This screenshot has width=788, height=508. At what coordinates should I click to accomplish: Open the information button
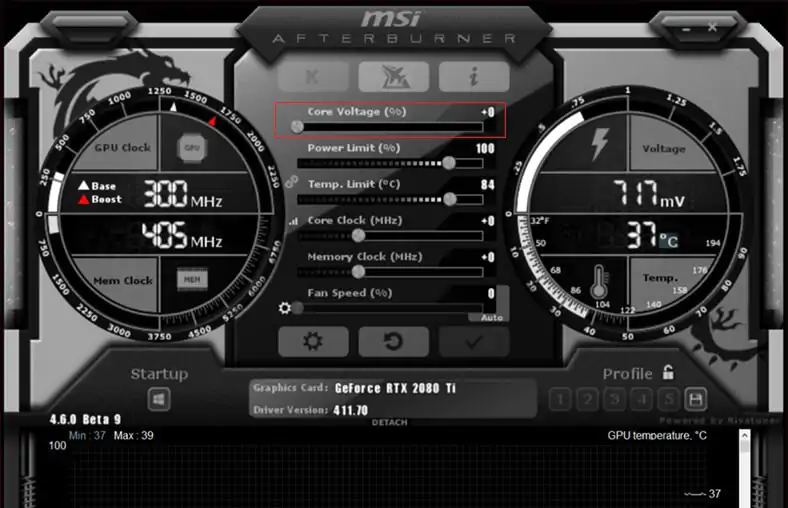click(x=474, y=76)
